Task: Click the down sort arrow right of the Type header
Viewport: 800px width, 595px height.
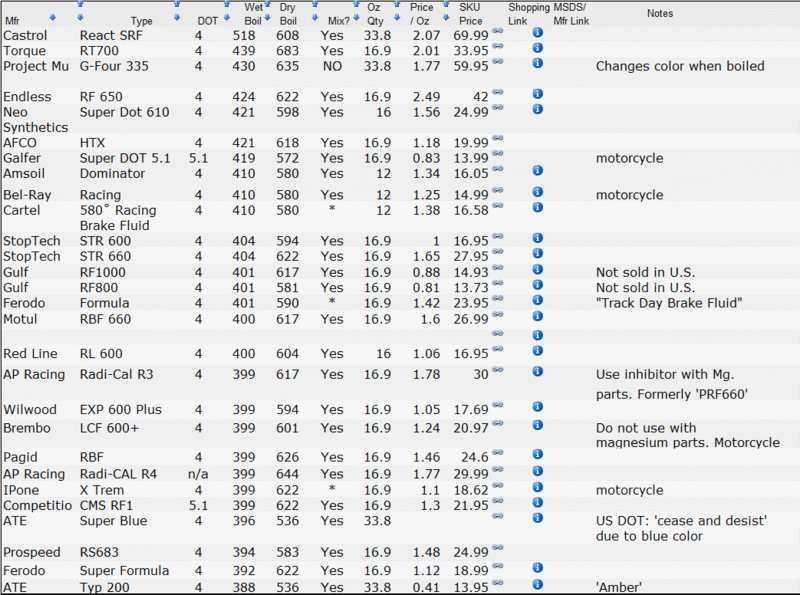Action: click(x=177, y=18)
